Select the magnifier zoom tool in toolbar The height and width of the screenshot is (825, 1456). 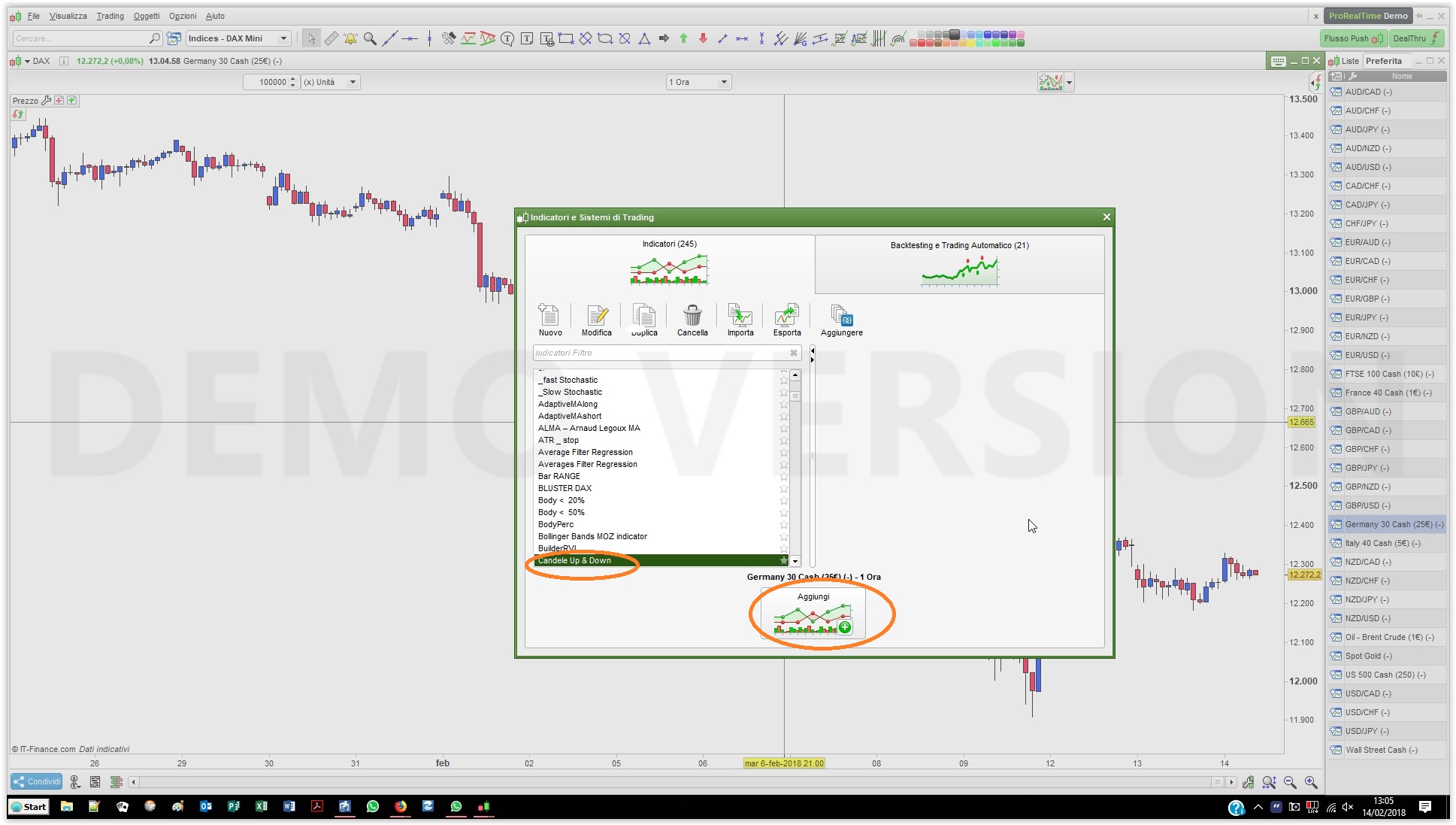[x=370, y=38]
